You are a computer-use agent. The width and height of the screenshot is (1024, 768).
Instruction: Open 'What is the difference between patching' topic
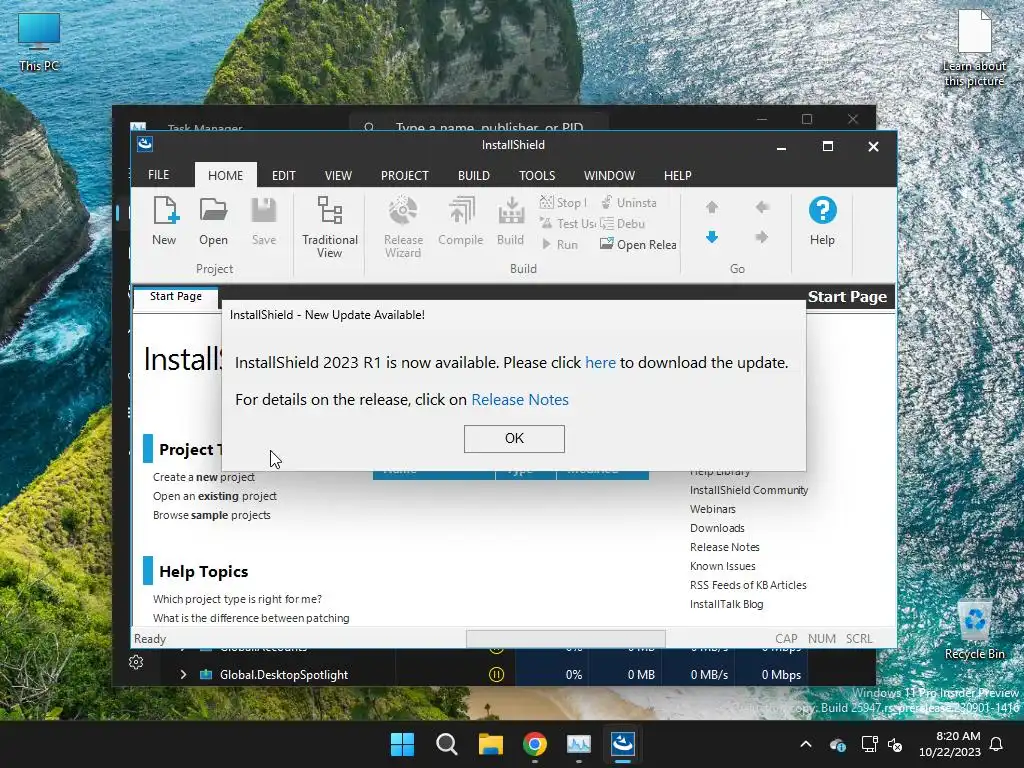point(251,618)
